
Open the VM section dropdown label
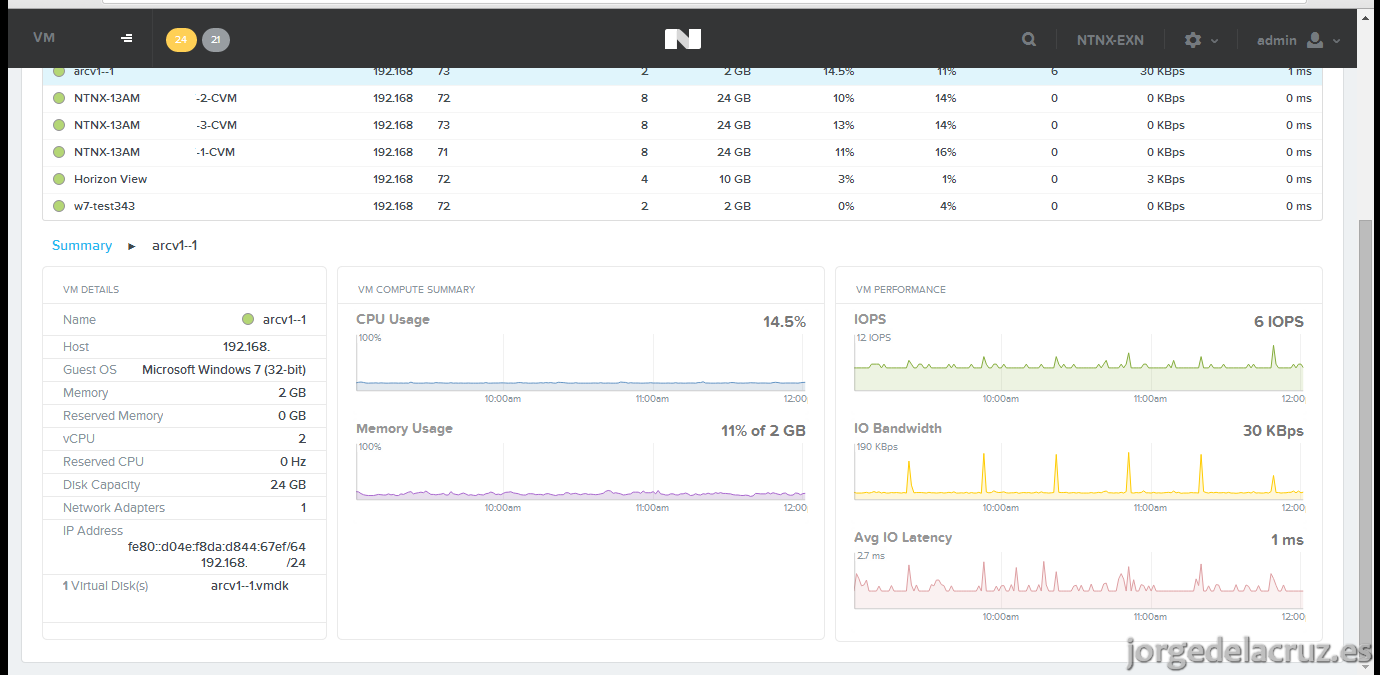coord(44,37)
